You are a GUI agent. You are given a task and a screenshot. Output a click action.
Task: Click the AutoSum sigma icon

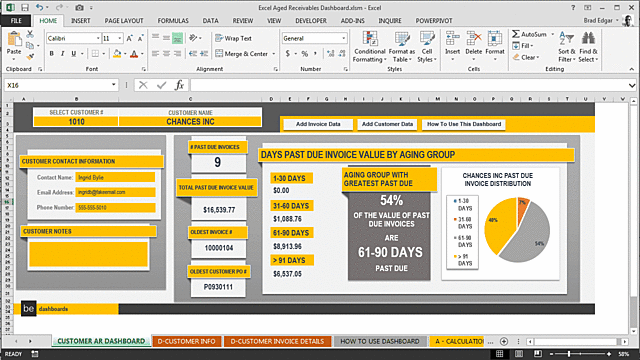point(516,34)
